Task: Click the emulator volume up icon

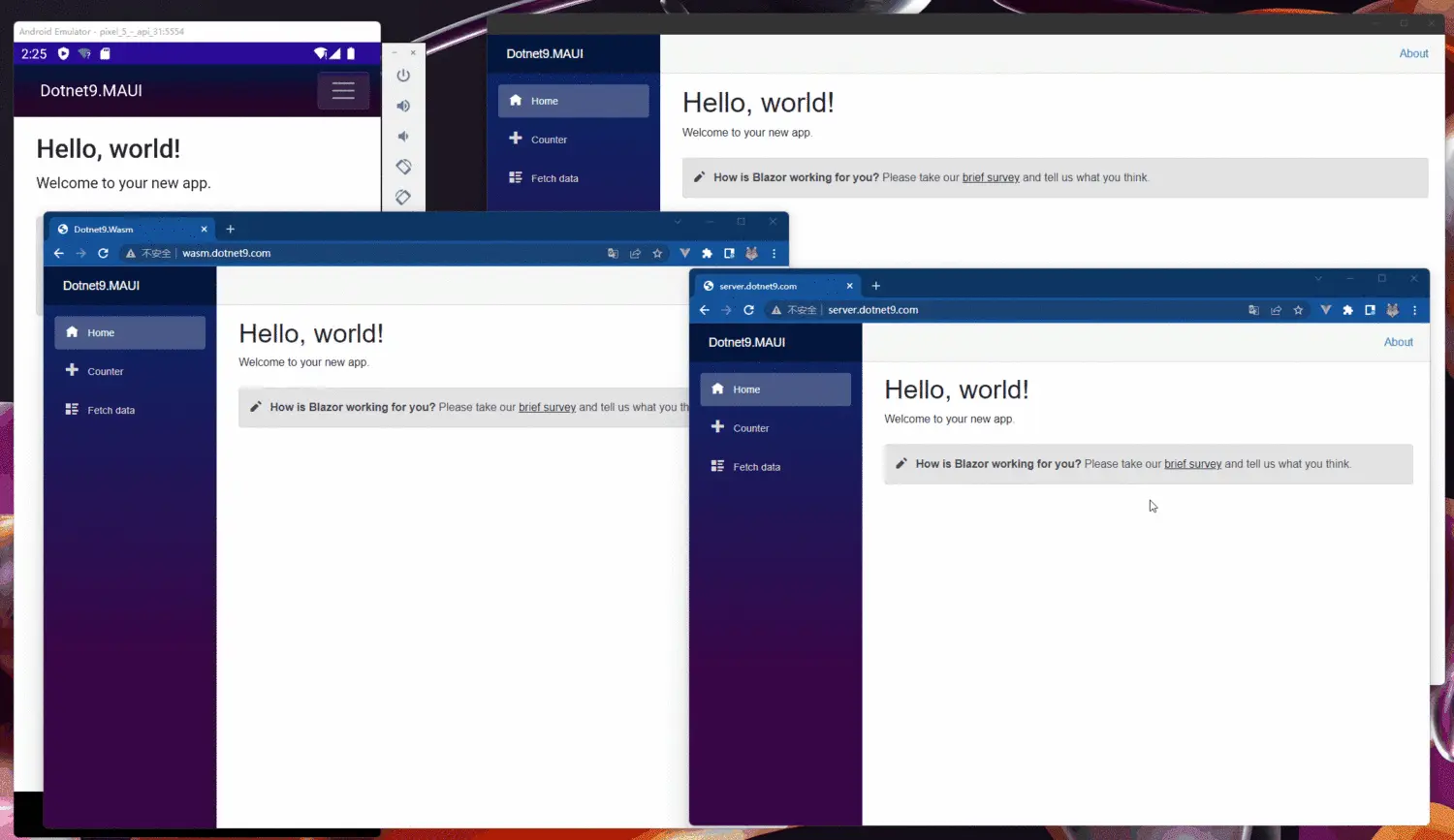Action: point(403,106)
